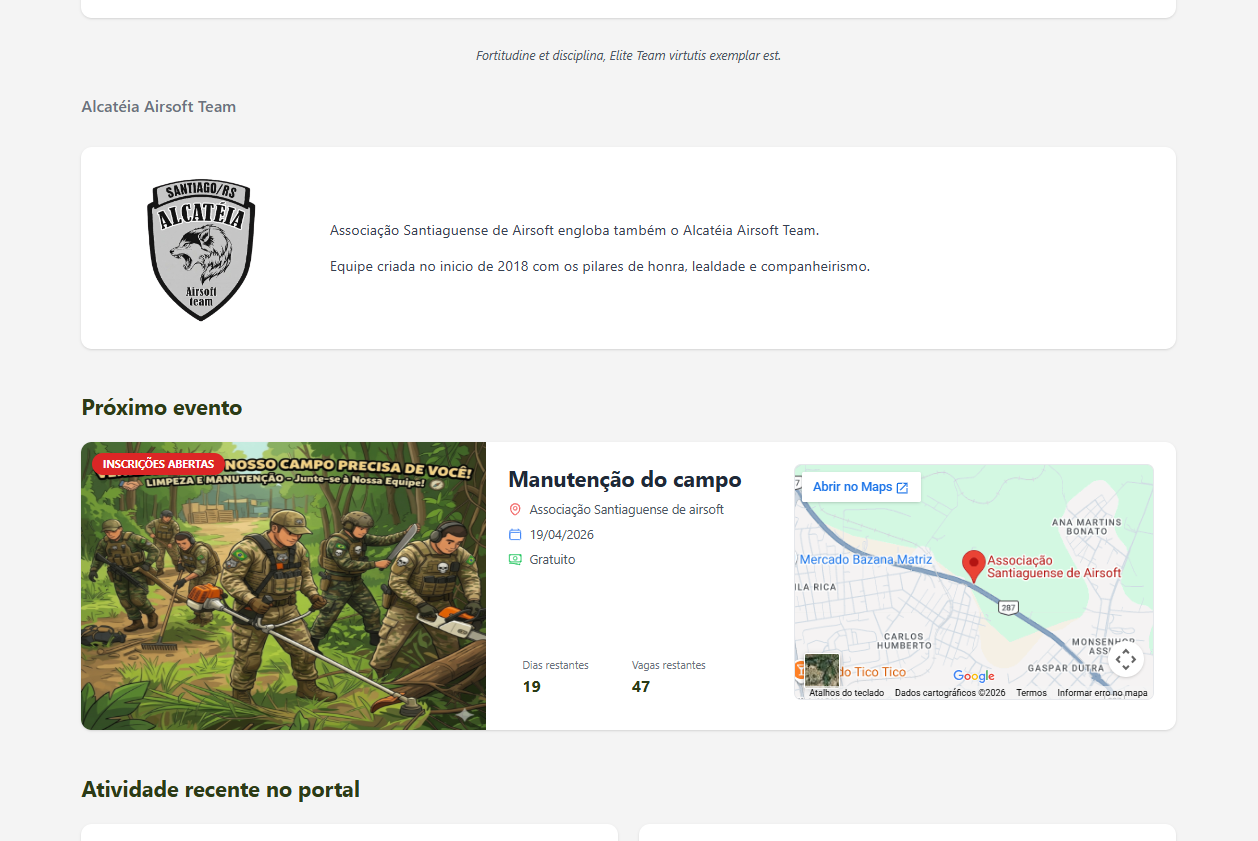Open the map camera controls button

[x=1125, y=659]
